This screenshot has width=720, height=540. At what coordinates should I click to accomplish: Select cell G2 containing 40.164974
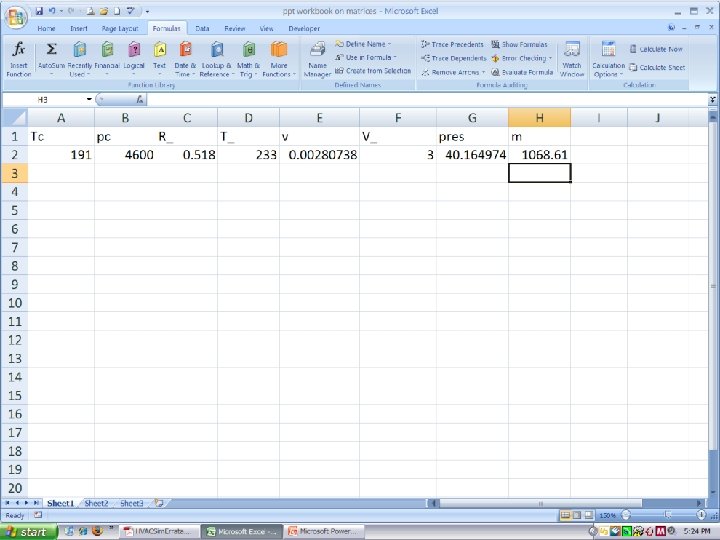click(x=472, y=155)
